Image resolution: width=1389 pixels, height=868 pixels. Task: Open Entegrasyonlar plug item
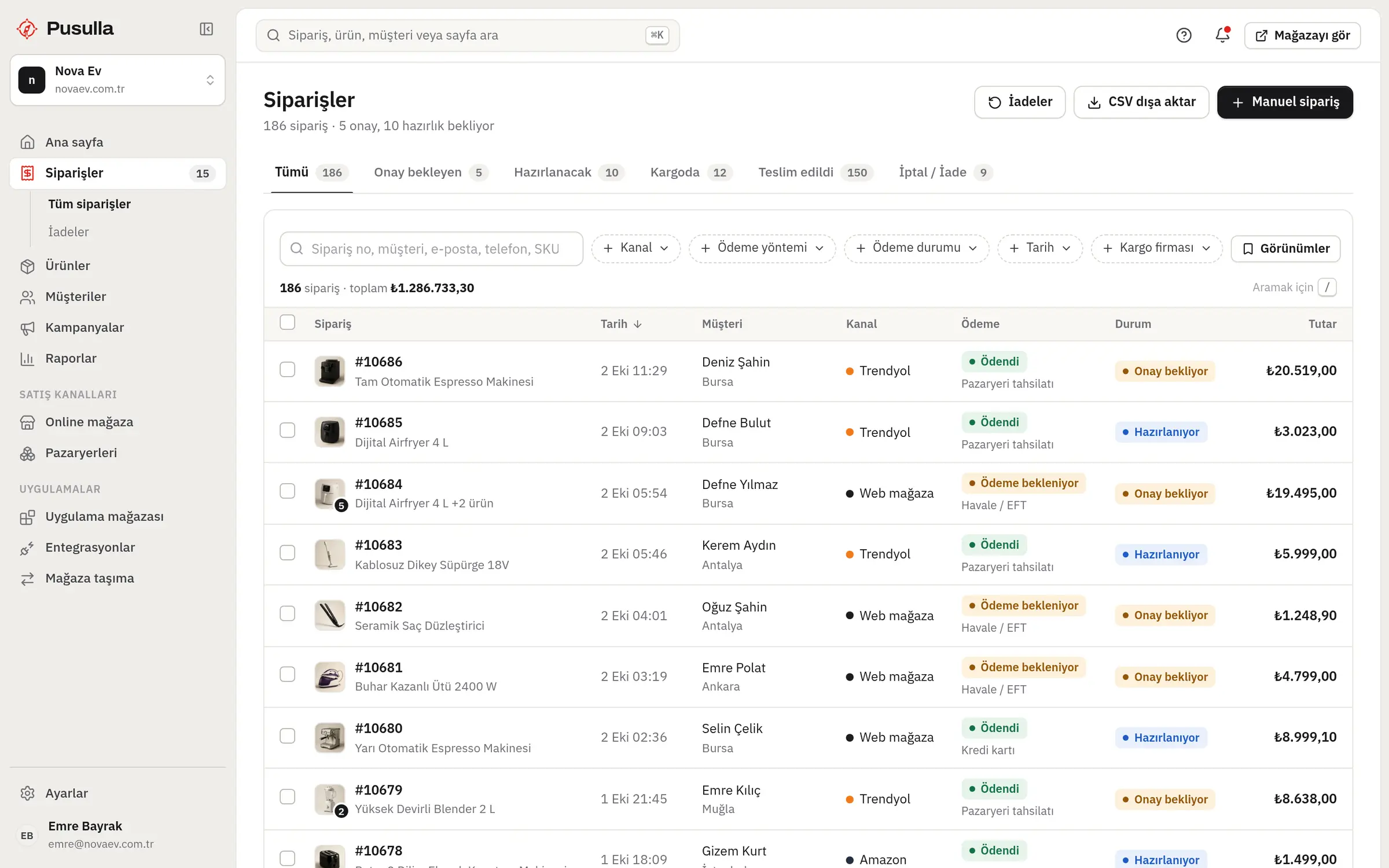[x=117, y=547]
